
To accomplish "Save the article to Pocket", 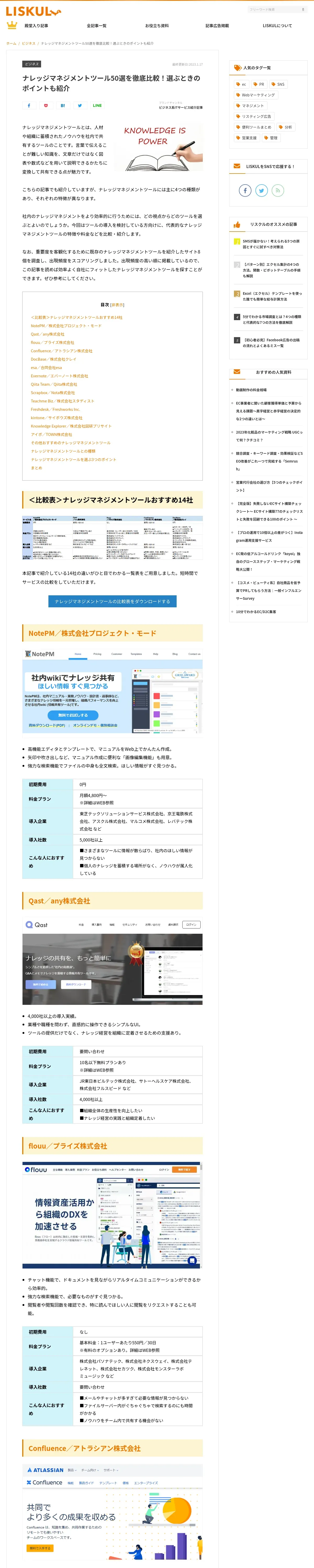I will [46, 105].
